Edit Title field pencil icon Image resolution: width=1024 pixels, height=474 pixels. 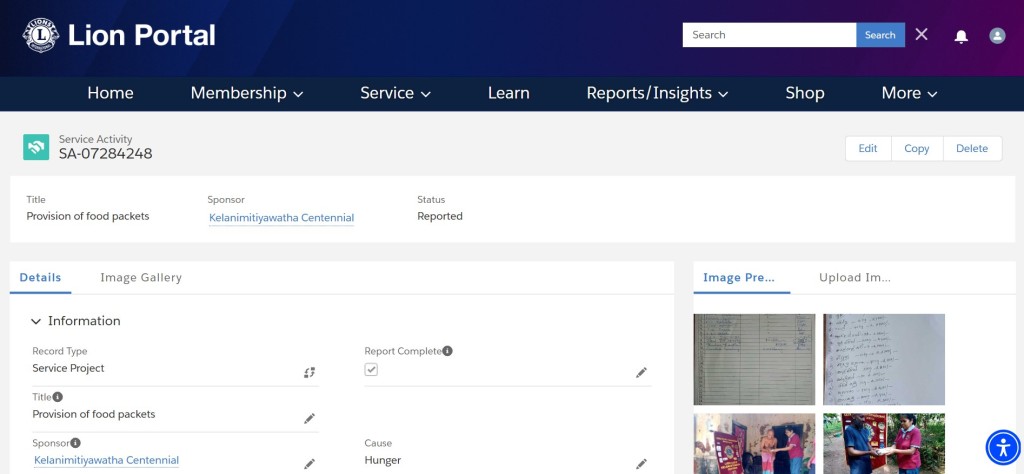[x=310, y=419]
